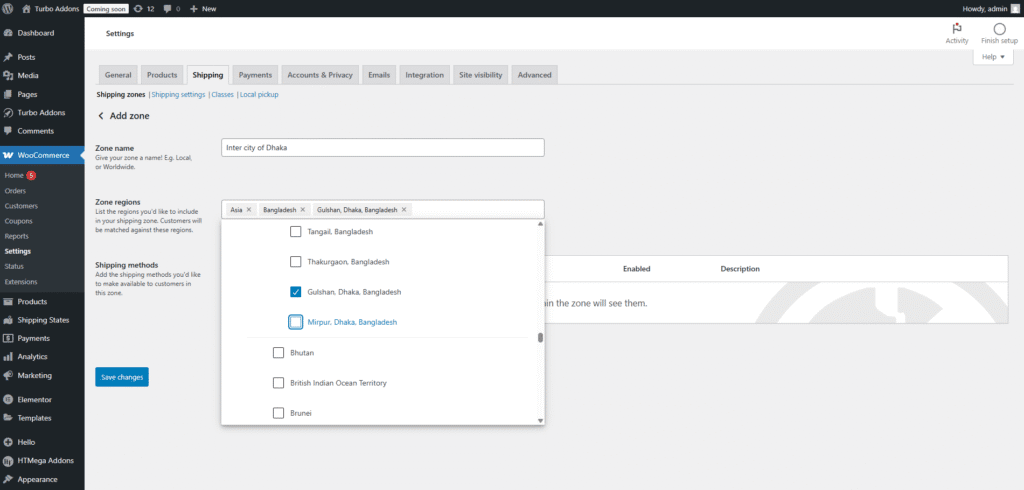
Task: Click the back chevron beside Add zone
Action: (101, 116)
